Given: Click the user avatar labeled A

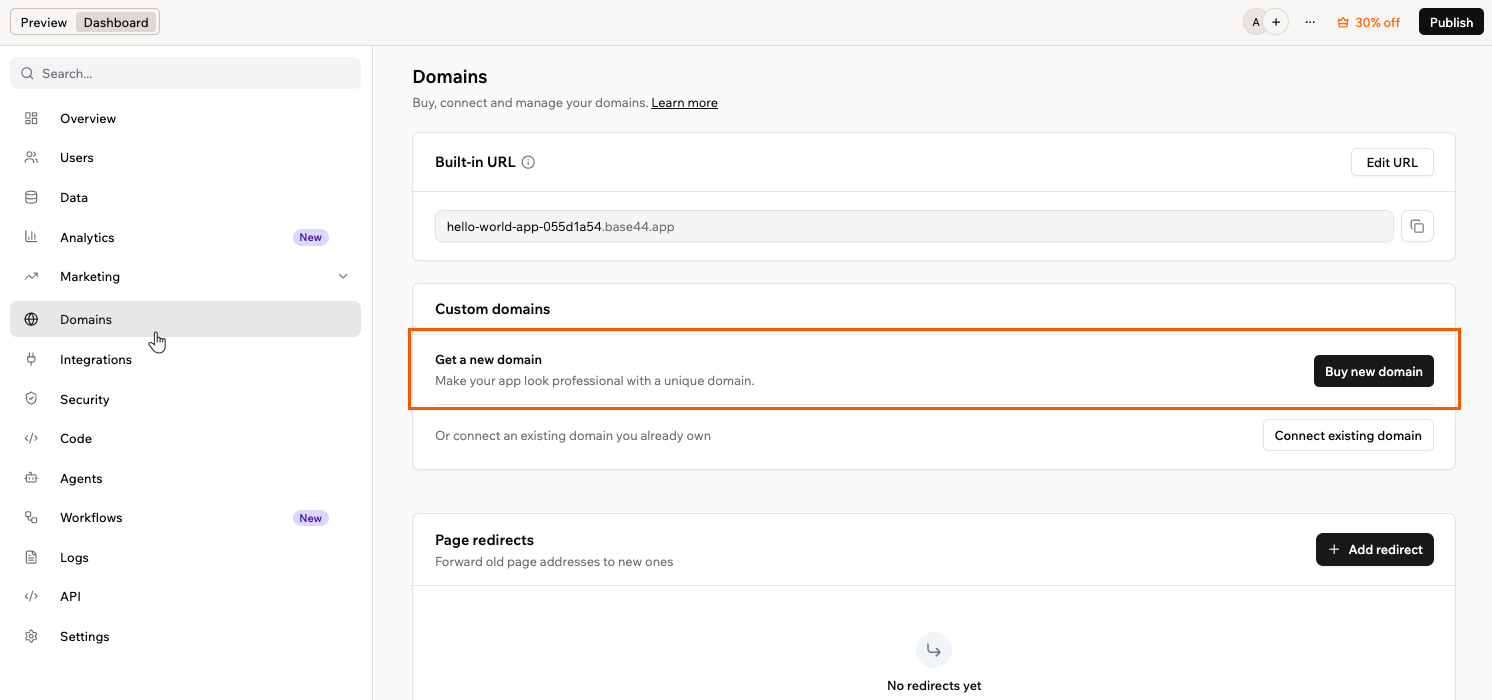Looking at the screenshot, I should tap(1255, 22).
